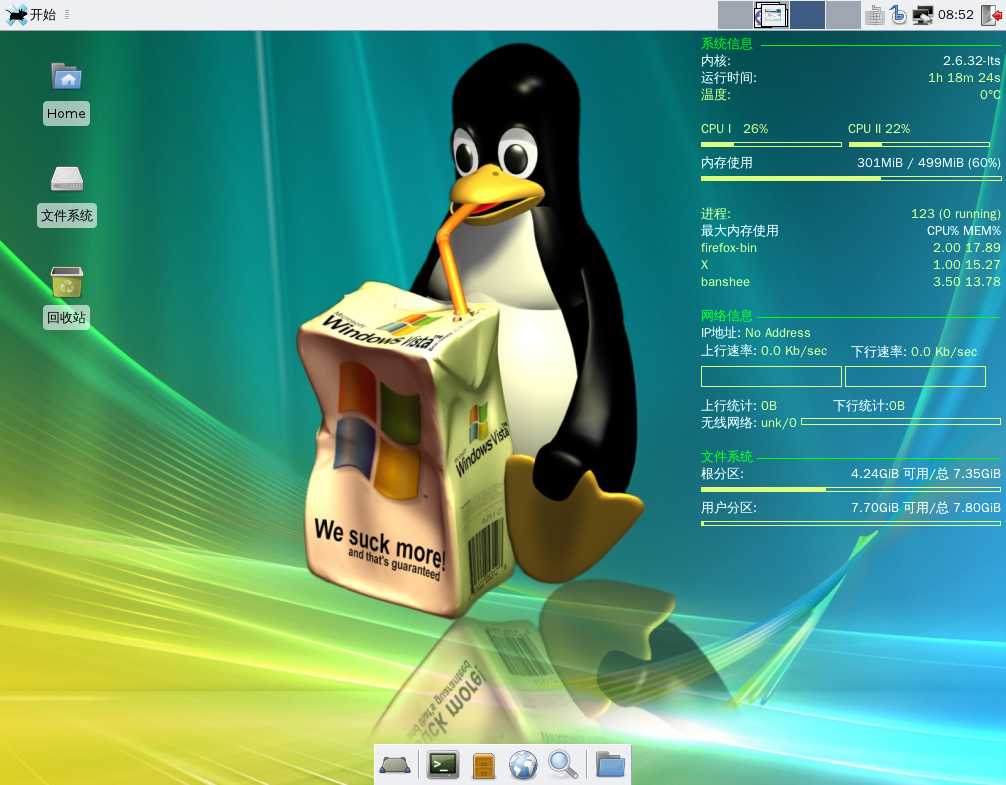
Task: Open the network monitors tray icon
Action: coord(923,15)
